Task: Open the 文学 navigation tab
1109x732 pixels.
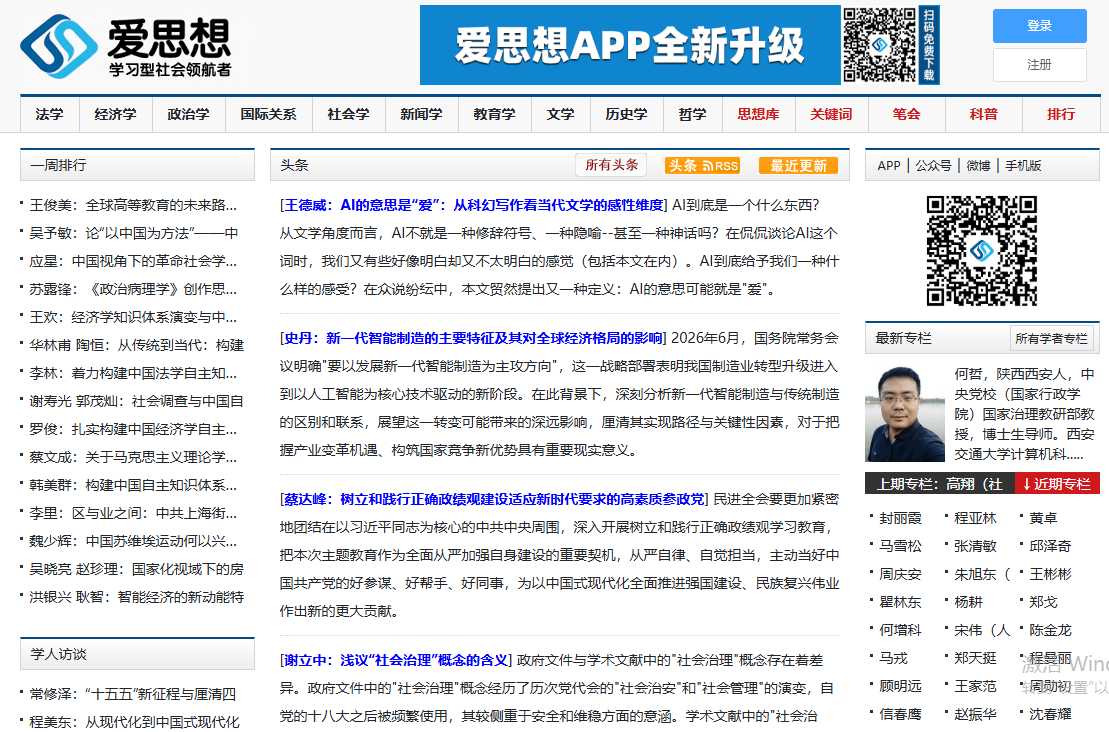Action: coord(560,115)
